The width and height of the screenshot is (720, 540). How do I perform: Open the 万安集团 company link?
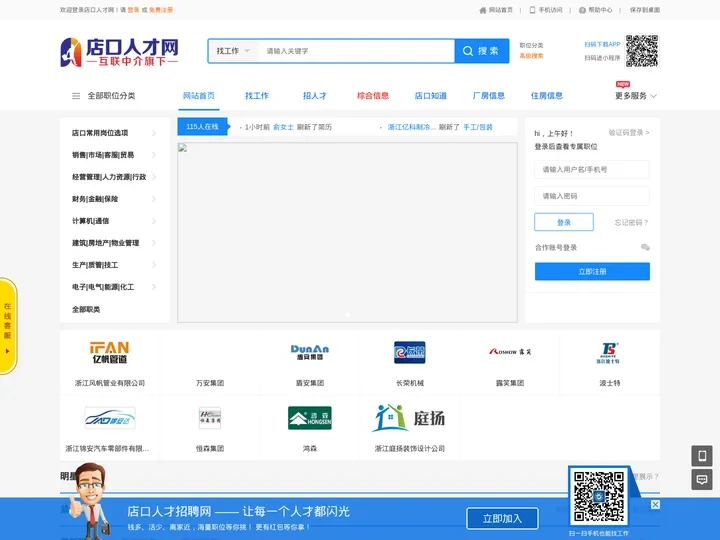pyautogui.click(x=210, y=383)
